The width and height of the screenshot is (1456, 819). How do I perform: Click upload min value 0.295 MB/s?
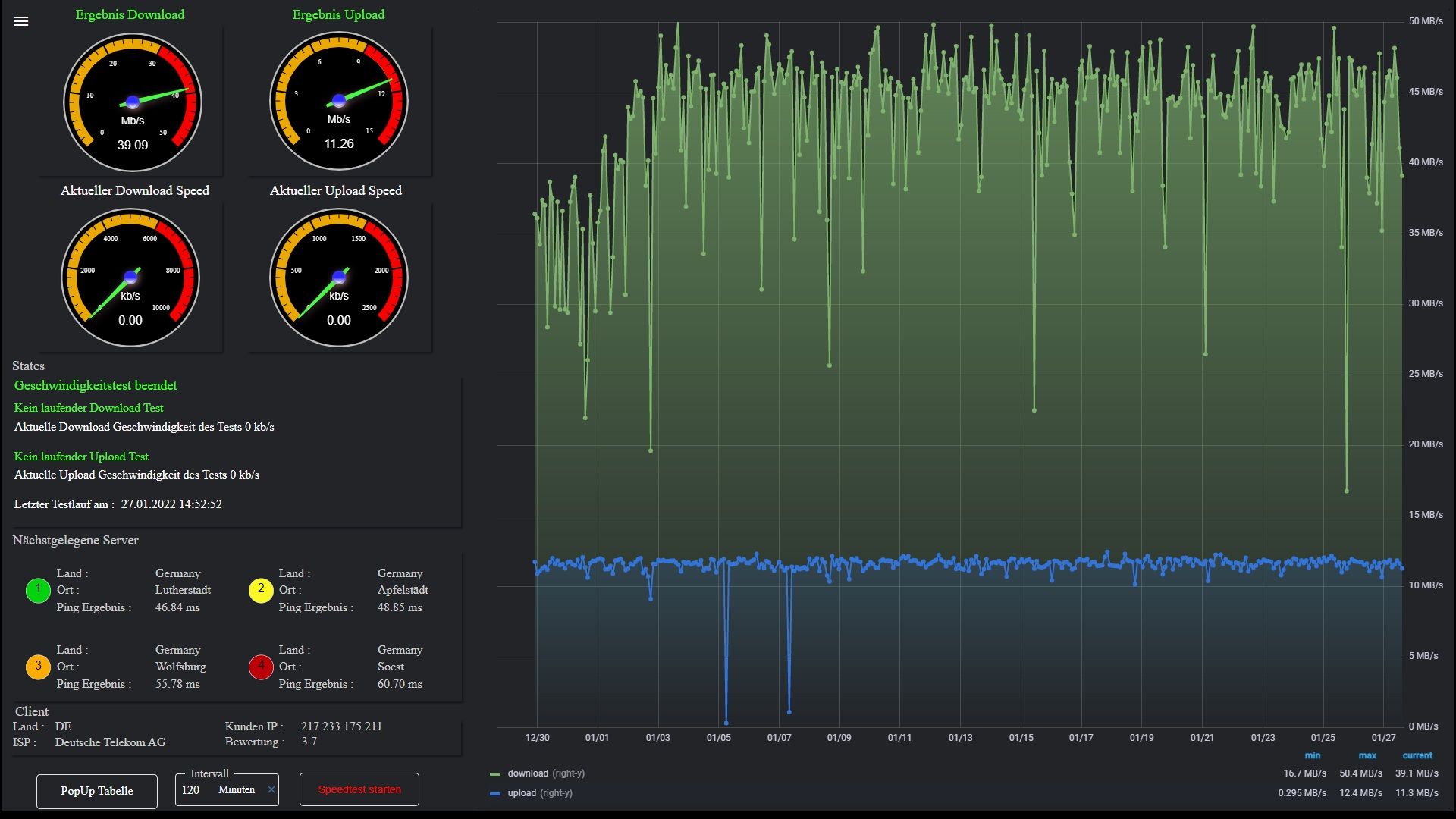point(1302,793)
